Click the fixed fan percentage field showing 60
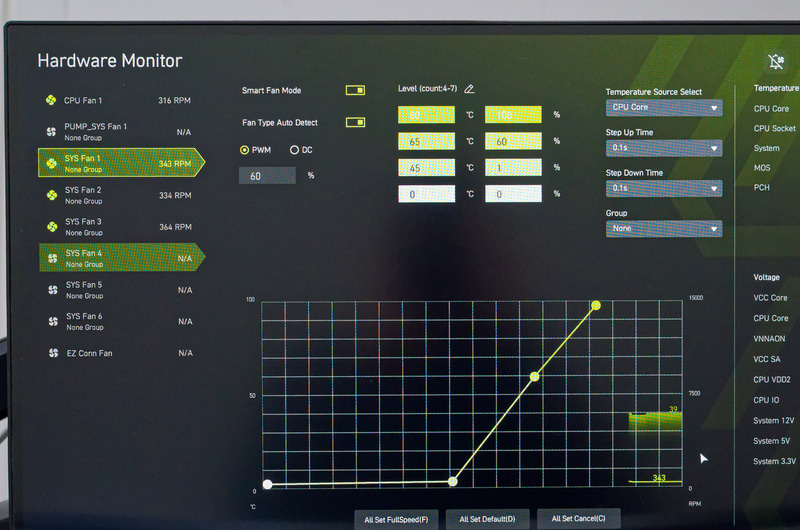The image size is (800, 530). 267,175
